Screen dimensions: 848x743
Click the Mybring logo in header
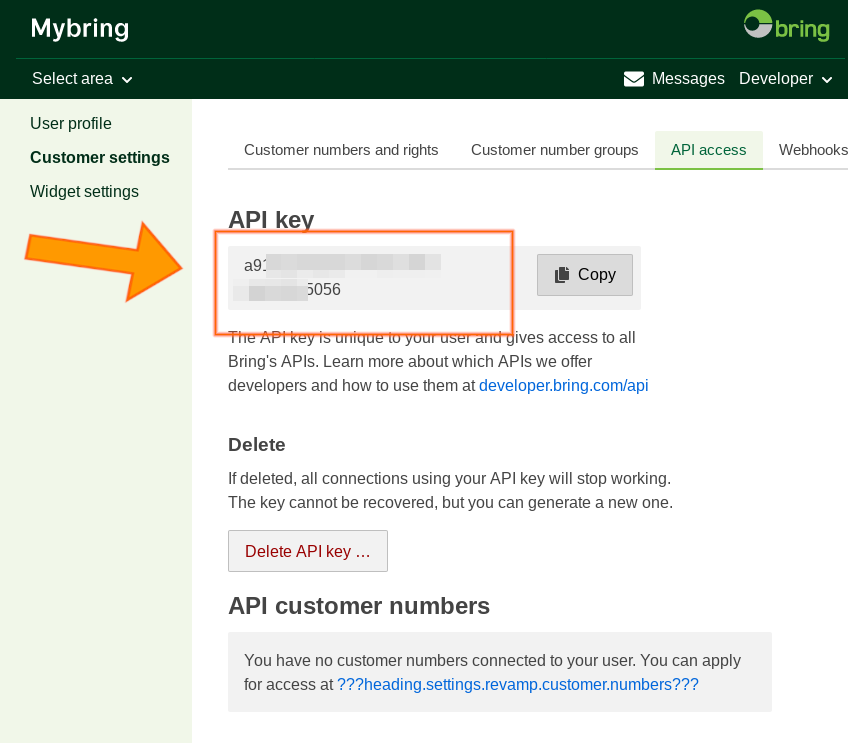tap(80, 28)
